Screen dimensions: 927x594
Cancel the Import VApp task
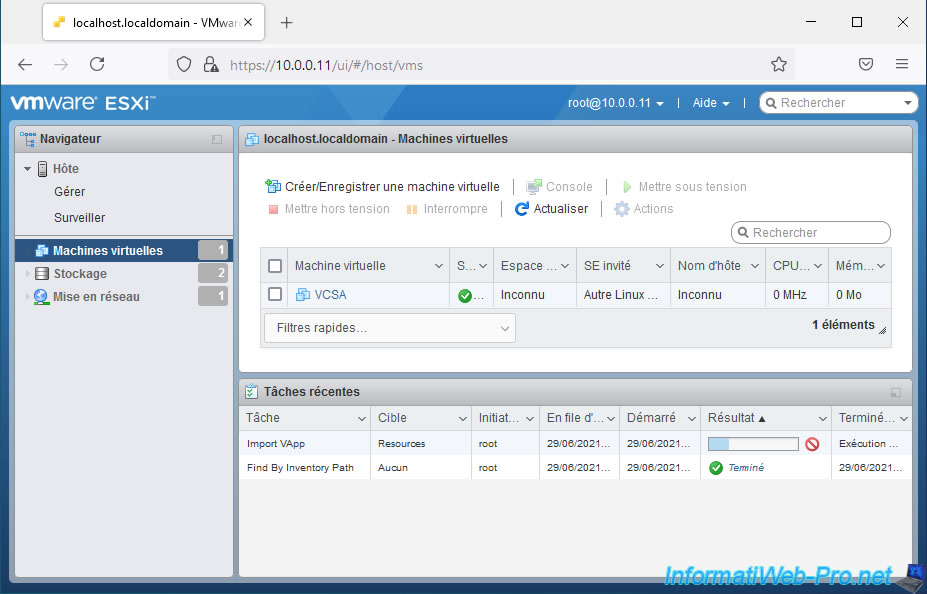(812, 444)
